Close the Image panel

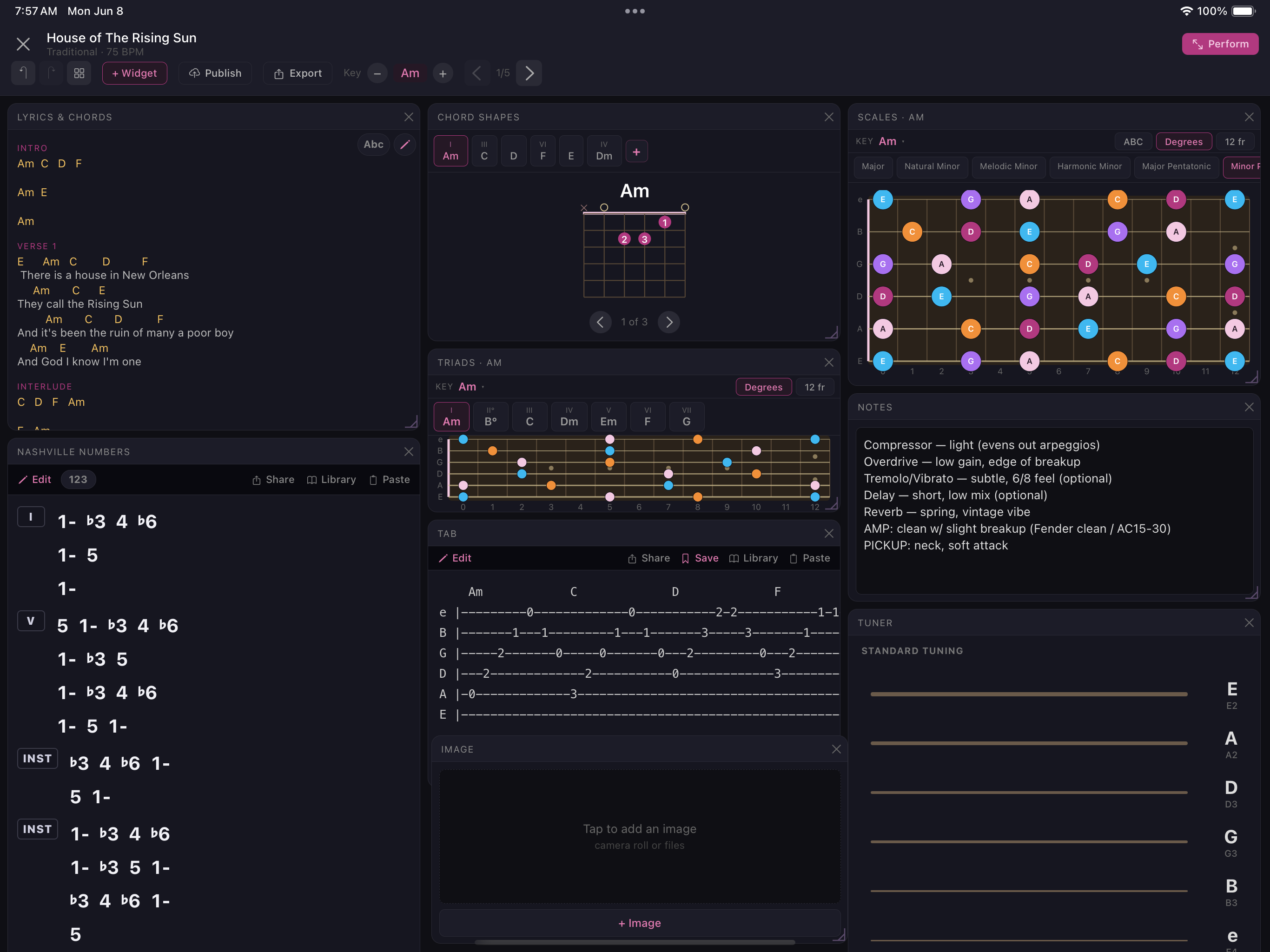pos(836,749)
